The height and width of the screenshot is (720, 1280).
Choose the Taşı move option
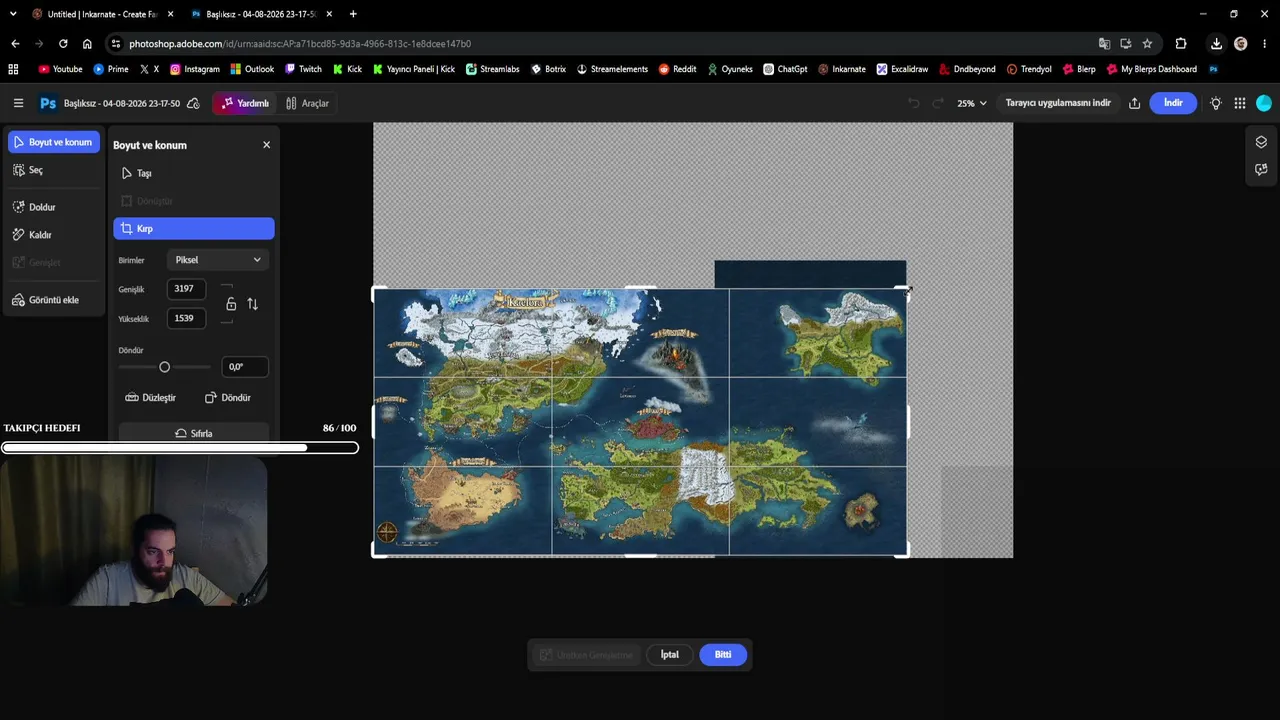pos(194,173)
